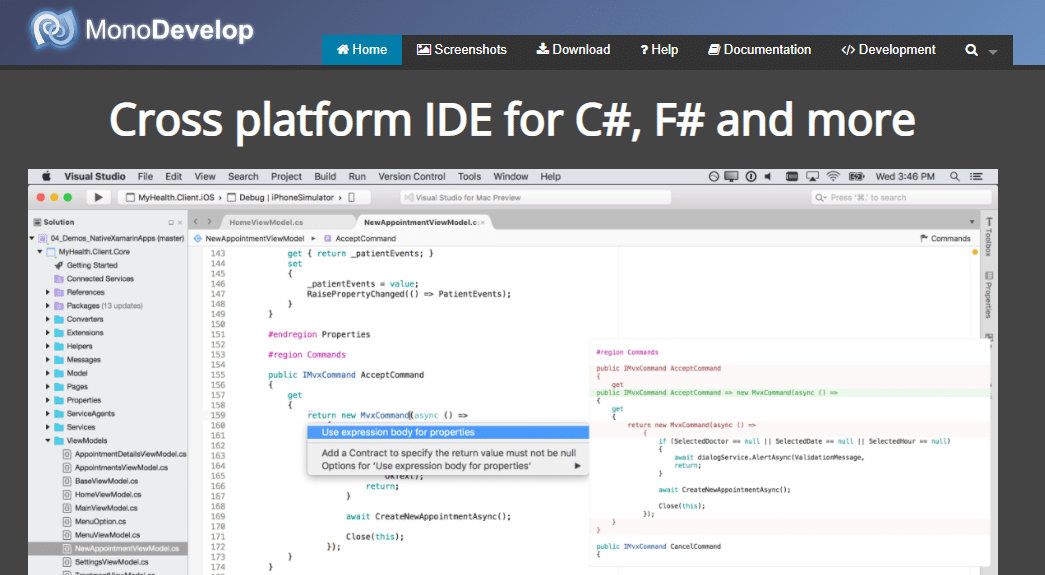Screen dimensions: 1045x575
Task: Expand the Converters folder
Action: [48, 319]
